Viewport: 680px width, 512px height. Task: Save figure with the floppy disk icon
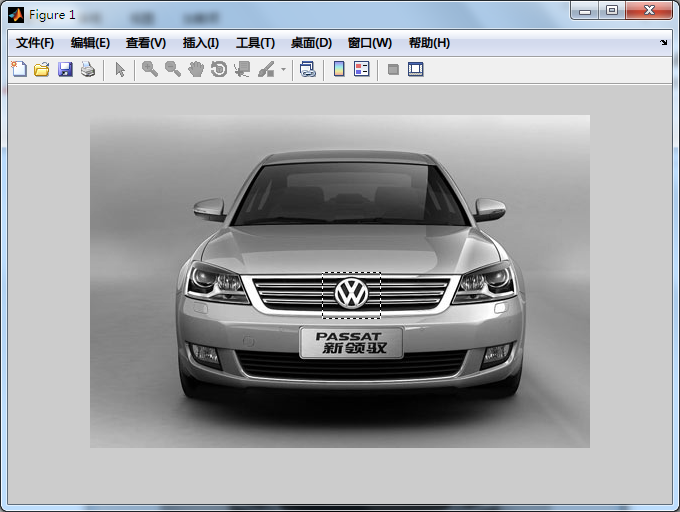click(x=65, y=69)
